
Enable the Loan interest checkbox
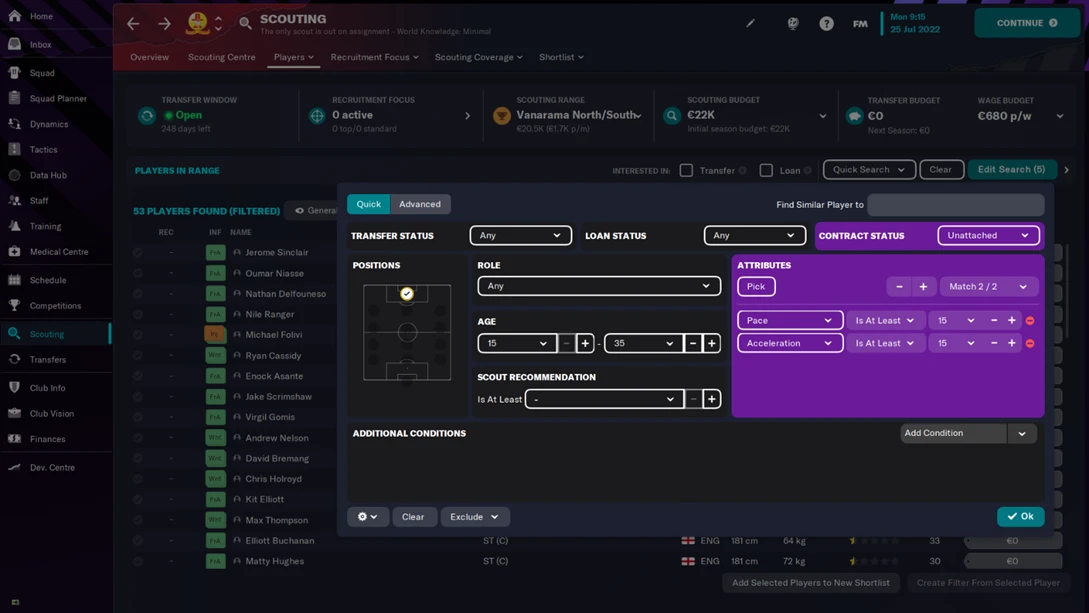coord(766,170)
